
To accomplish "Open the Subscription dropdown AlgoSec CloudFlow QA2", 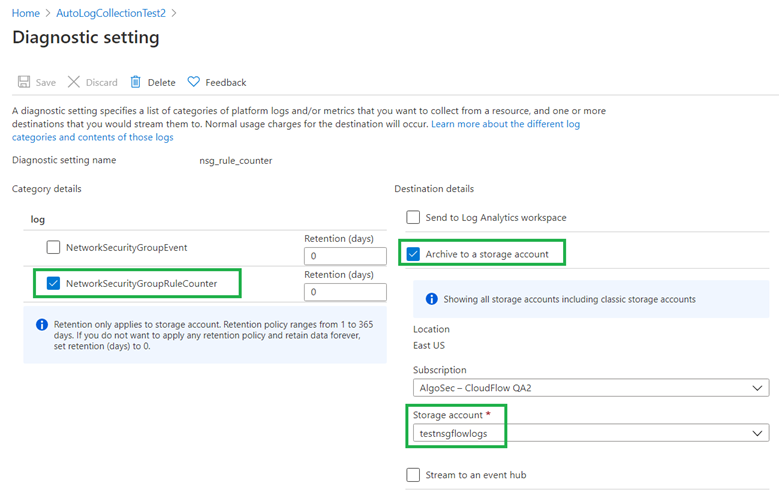I will point(591,388).
